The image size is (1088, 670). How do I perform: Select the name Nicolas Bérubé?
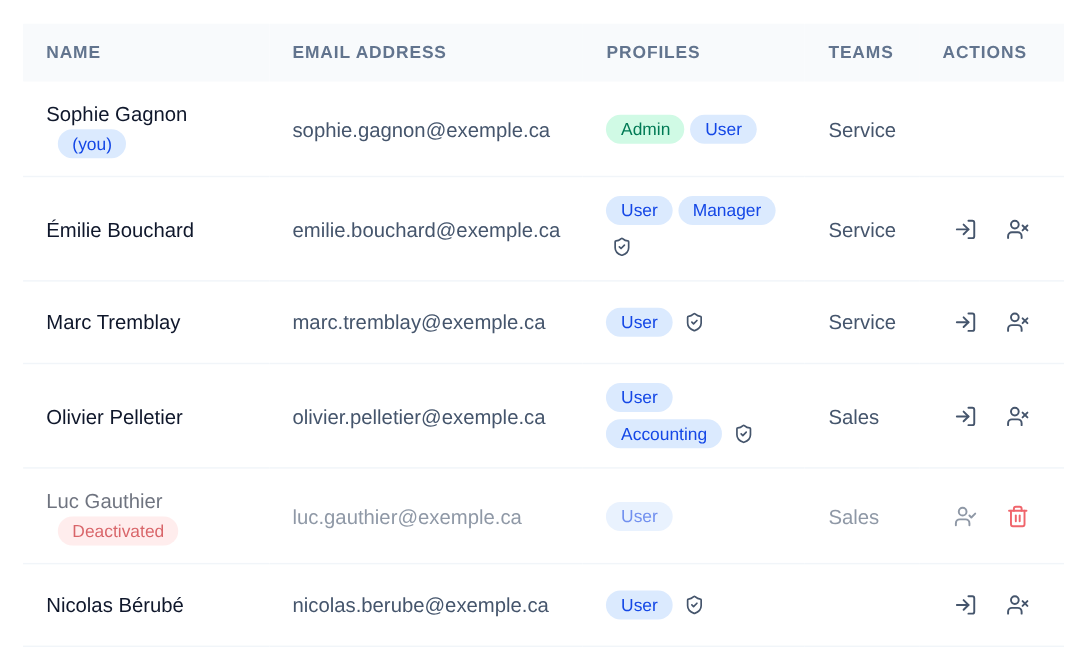click(115, 605)
